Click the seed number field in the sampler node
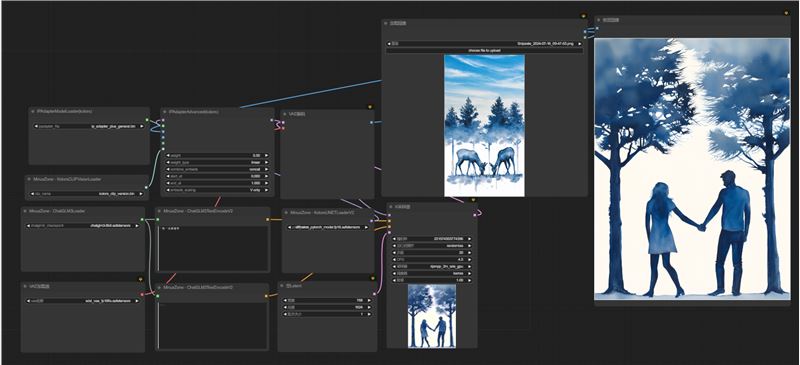Screen dimensions: 800x365 (432, 238)
